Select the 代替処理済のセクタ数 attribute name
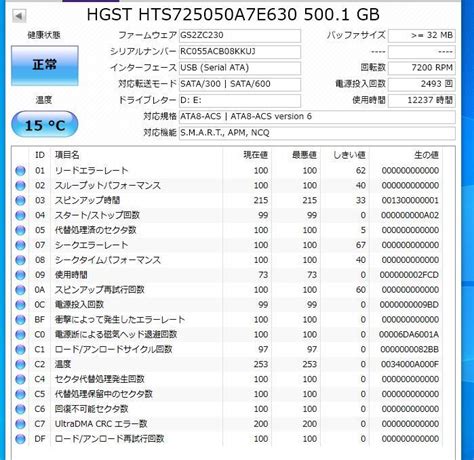This screenshot has width=474, height=460. tap(96, 230)
